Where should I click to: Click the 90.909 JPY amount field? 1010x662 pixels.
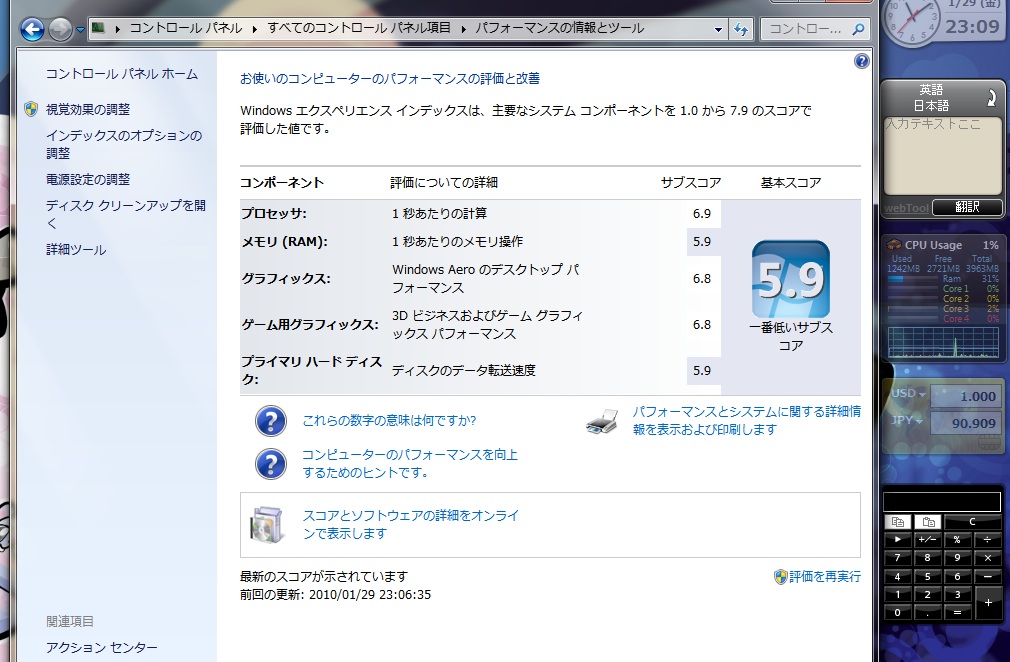pos(965,423)
